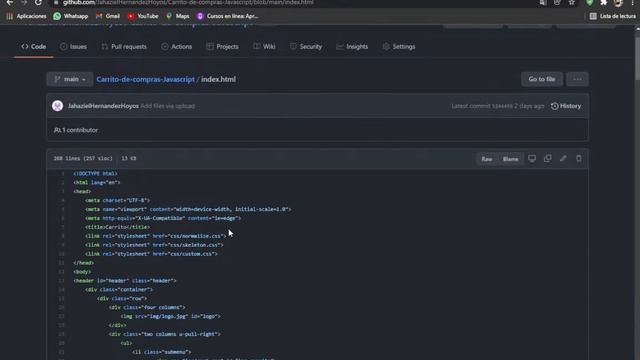Click code line with DOCTYPE html
Image resolution: width=640 pixels, height=360 pixels.
point(96,173)
